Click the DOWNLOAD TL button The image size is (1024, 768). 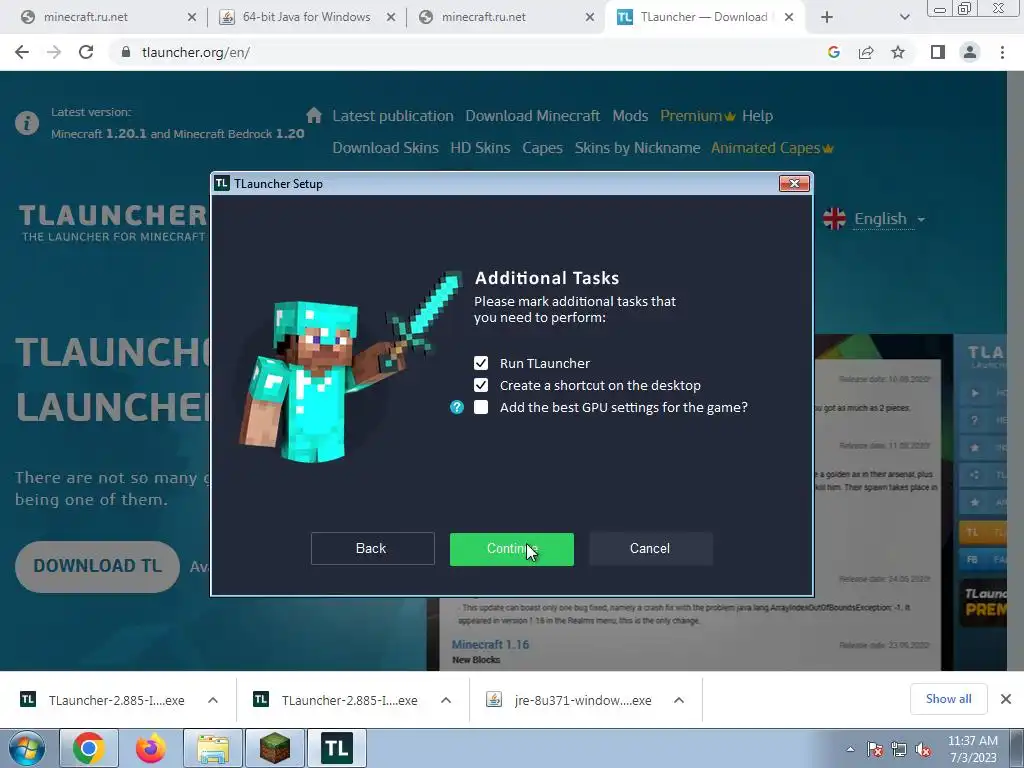click(x=97, y=566)
